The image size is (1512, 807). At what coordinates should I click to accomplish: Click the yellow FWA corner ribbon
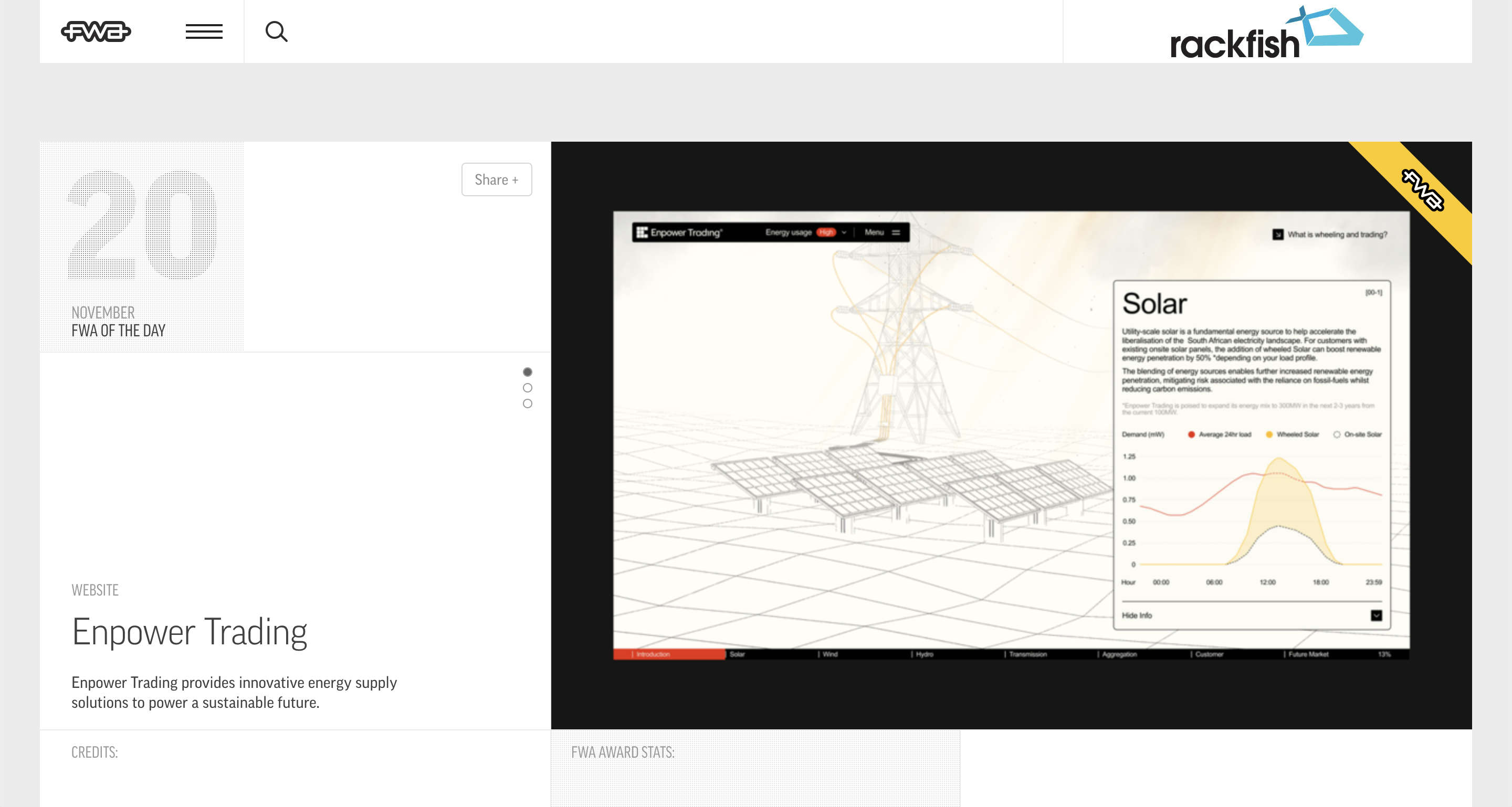1423,190
